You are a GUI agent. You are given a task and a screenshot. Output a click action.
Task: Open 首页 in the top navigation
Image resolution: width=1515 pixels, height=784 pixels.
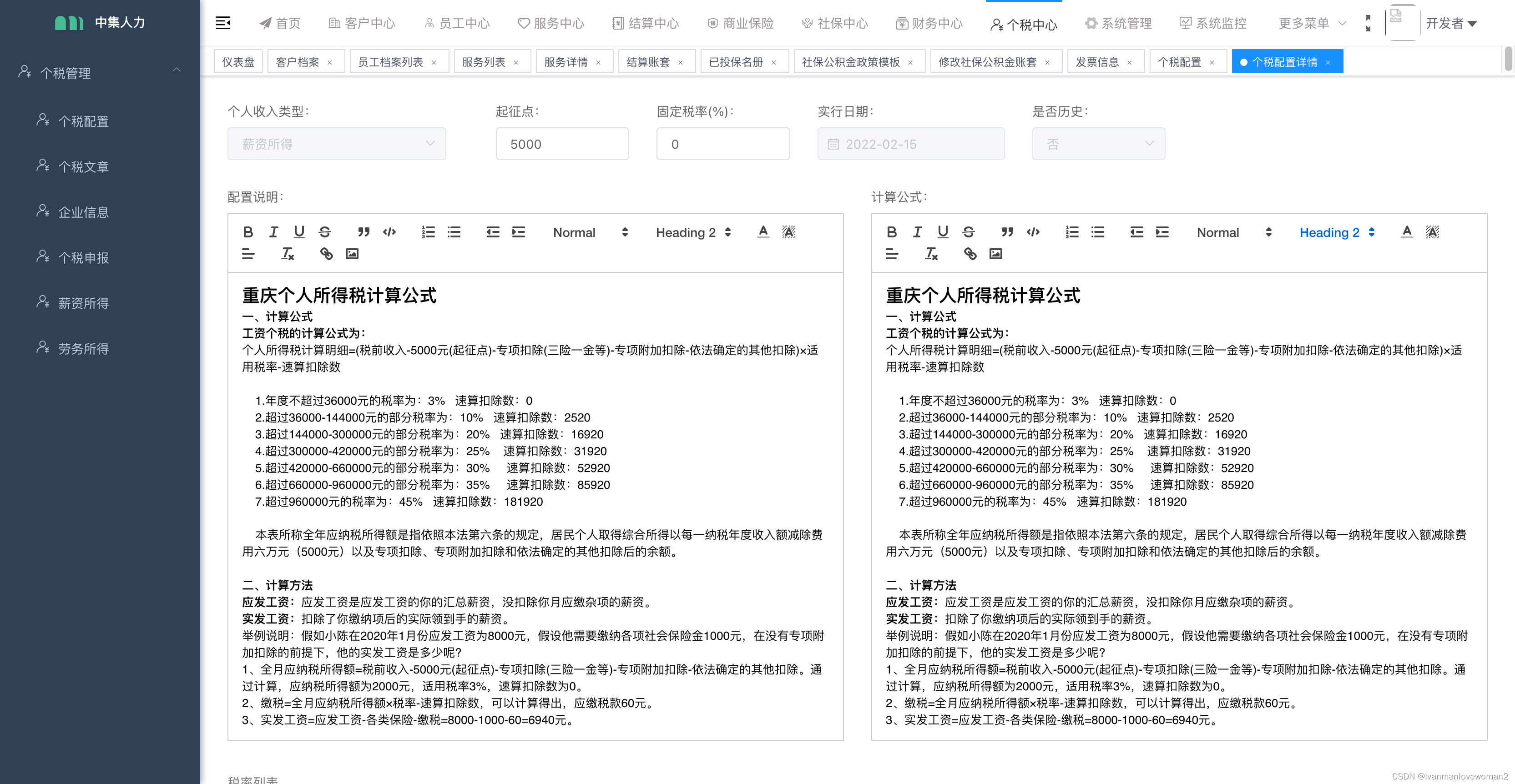[280, 24]
